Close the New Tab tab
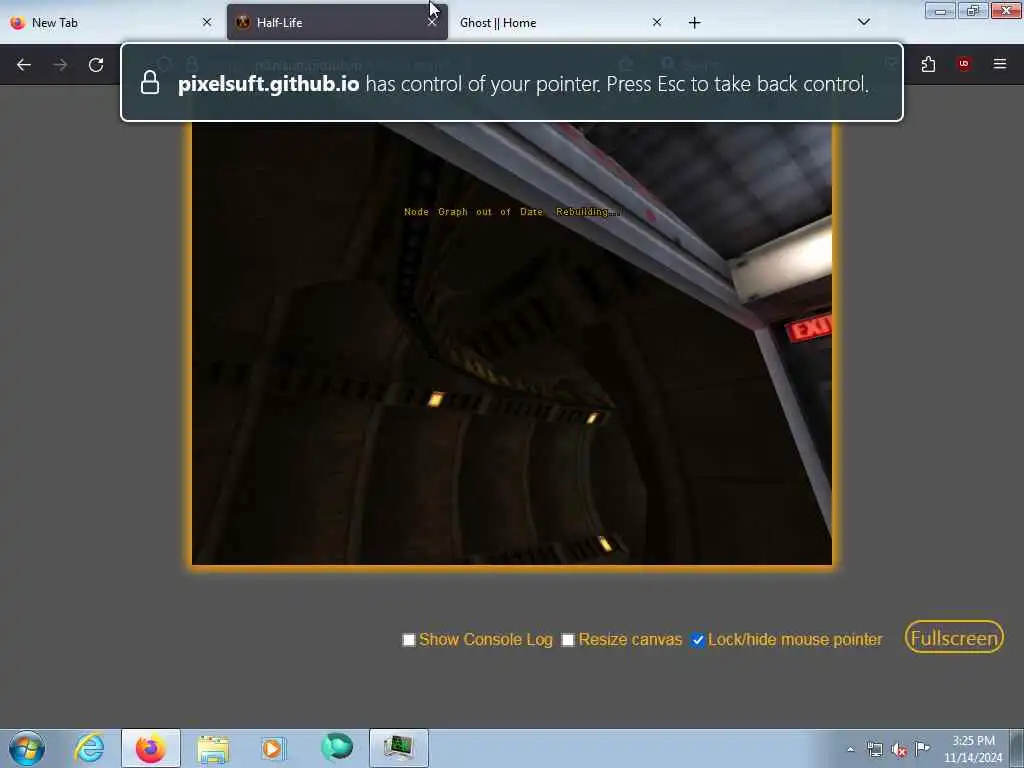 click(207, 22)
